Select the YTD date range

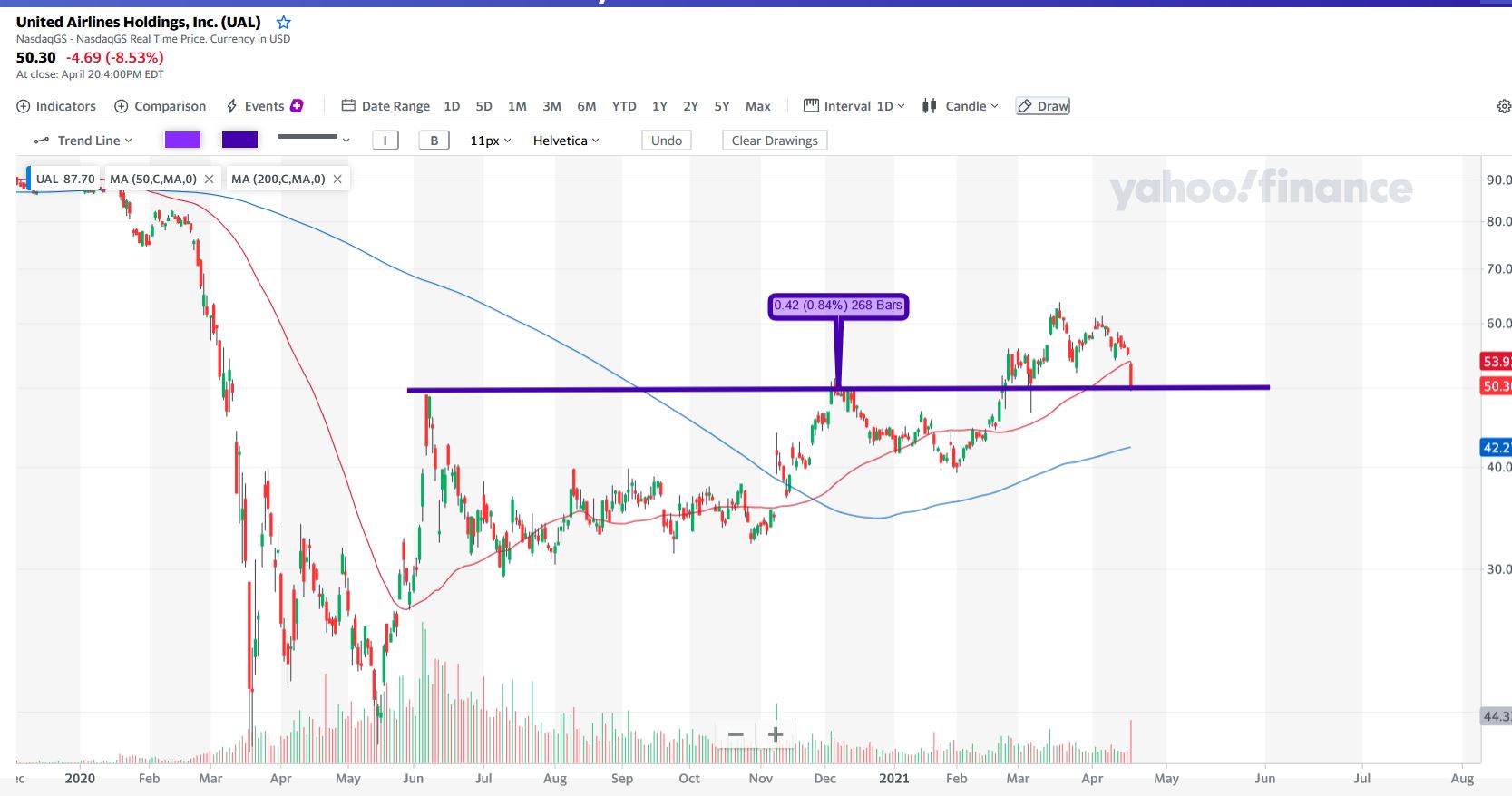[624, 106]
